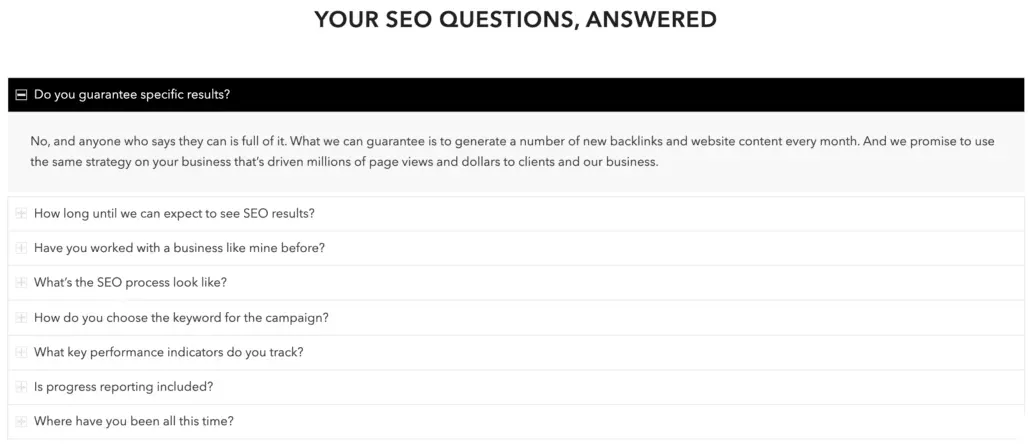Viewport: 1030px width, 445px height.
Task: Click empty area of the black accordion header bar
Action: (x=650, y=95)
